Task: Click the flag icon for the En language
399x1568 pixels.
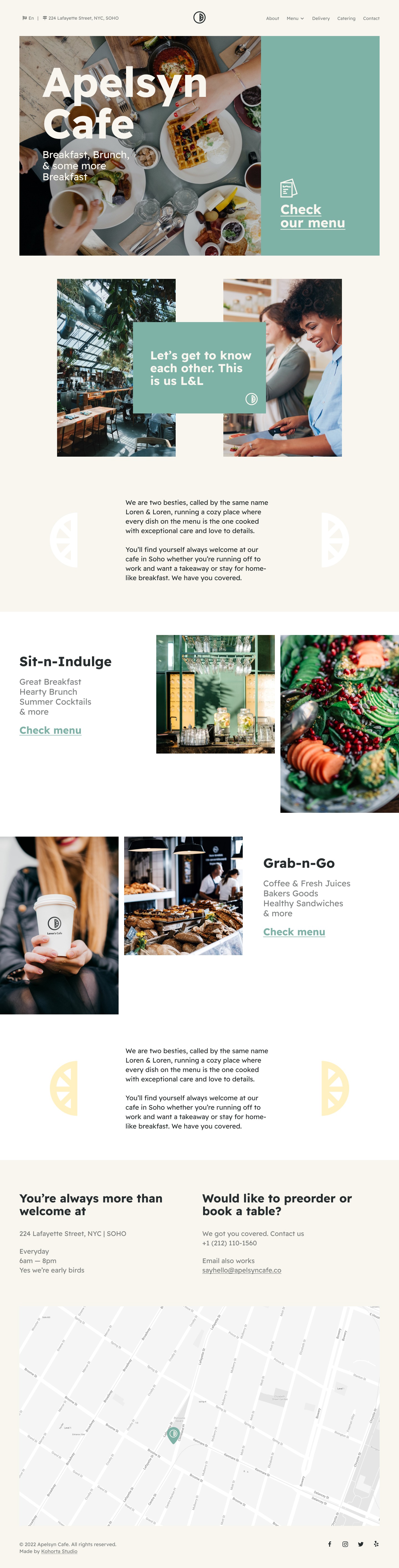Action: (24, 18)
